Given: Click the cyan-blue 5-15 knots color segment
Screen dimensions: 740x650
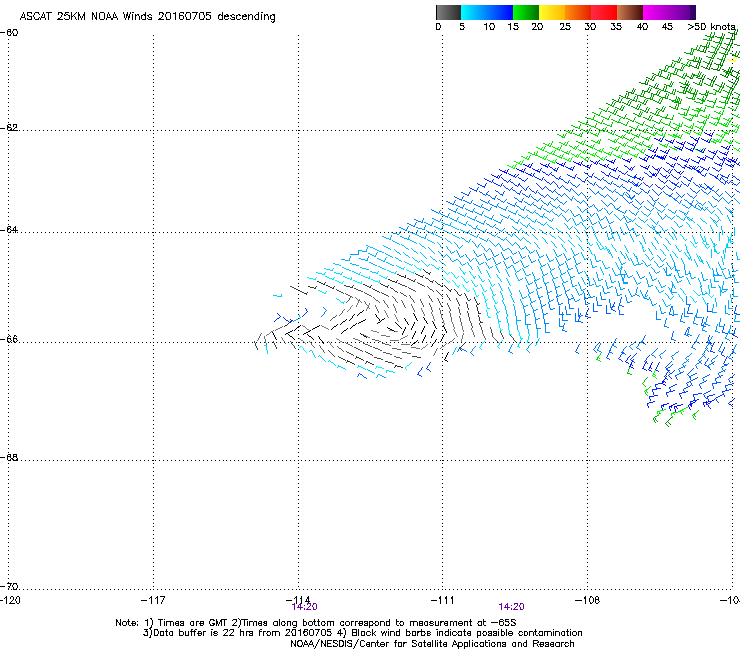Looking at the screenshot, I should tap(487, 12).
